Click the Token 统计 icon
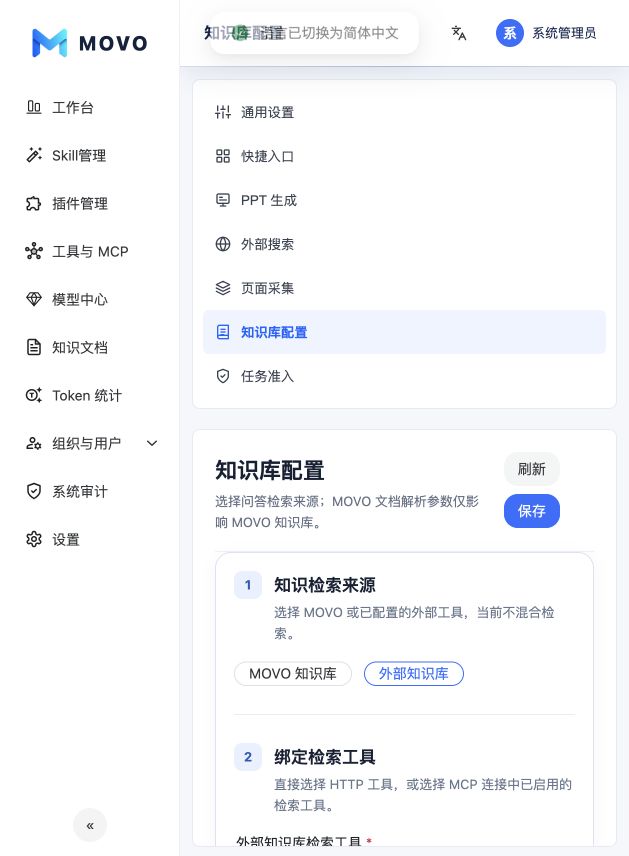 [x=34, y=395]
